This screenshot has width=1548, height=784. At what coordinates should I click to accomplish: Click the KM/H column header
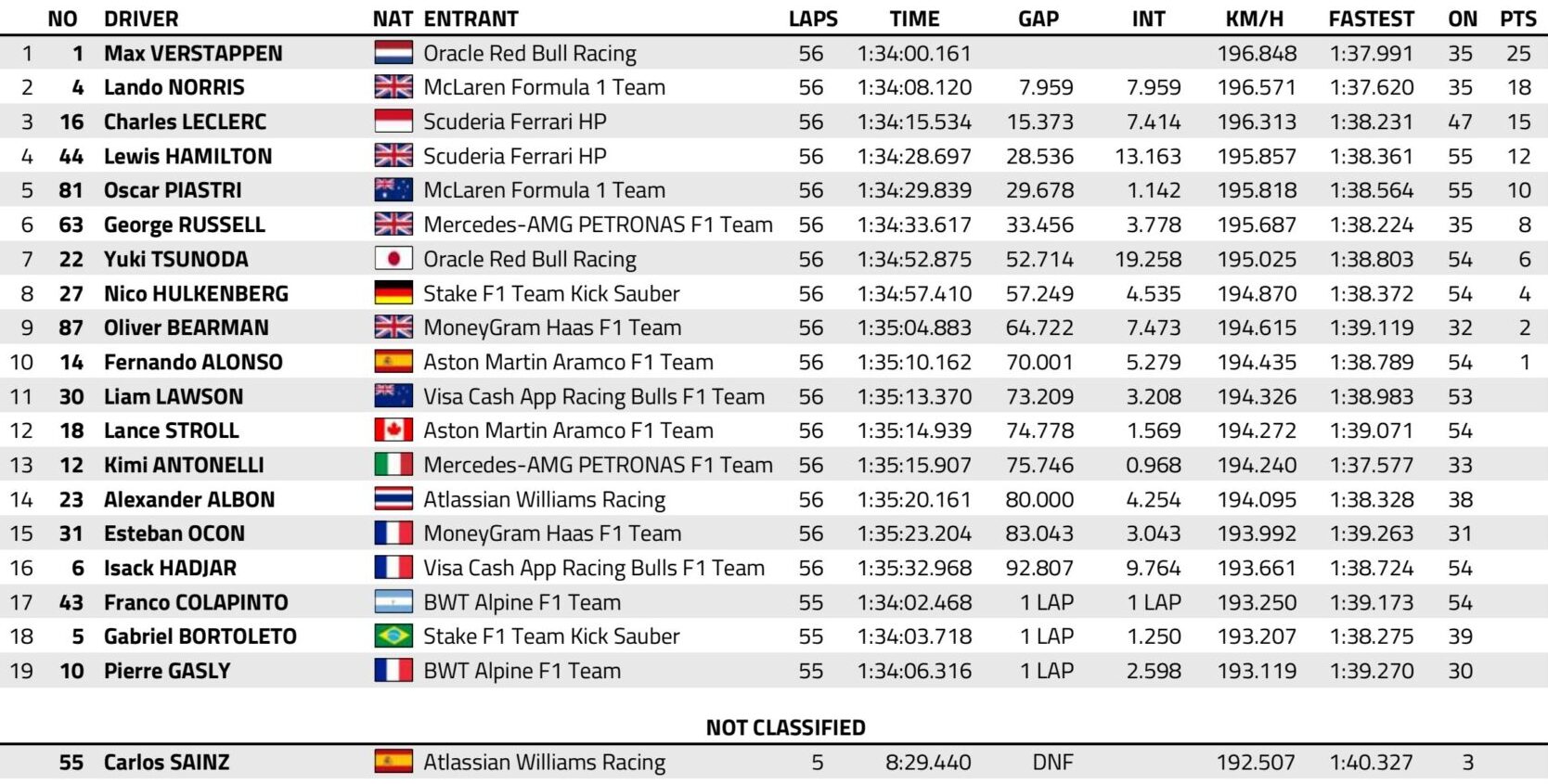[1254, 19]
